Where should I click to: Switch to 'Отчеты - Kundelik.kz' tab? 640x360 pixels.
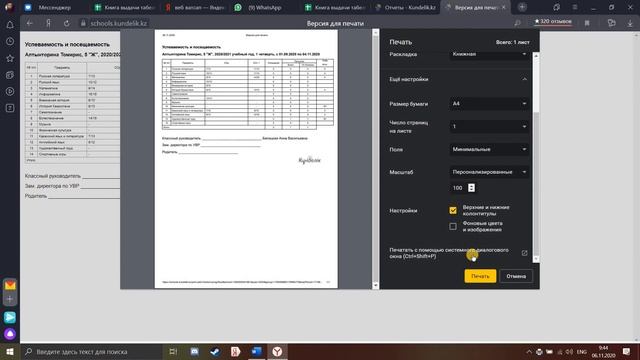(x=406, y=7)
